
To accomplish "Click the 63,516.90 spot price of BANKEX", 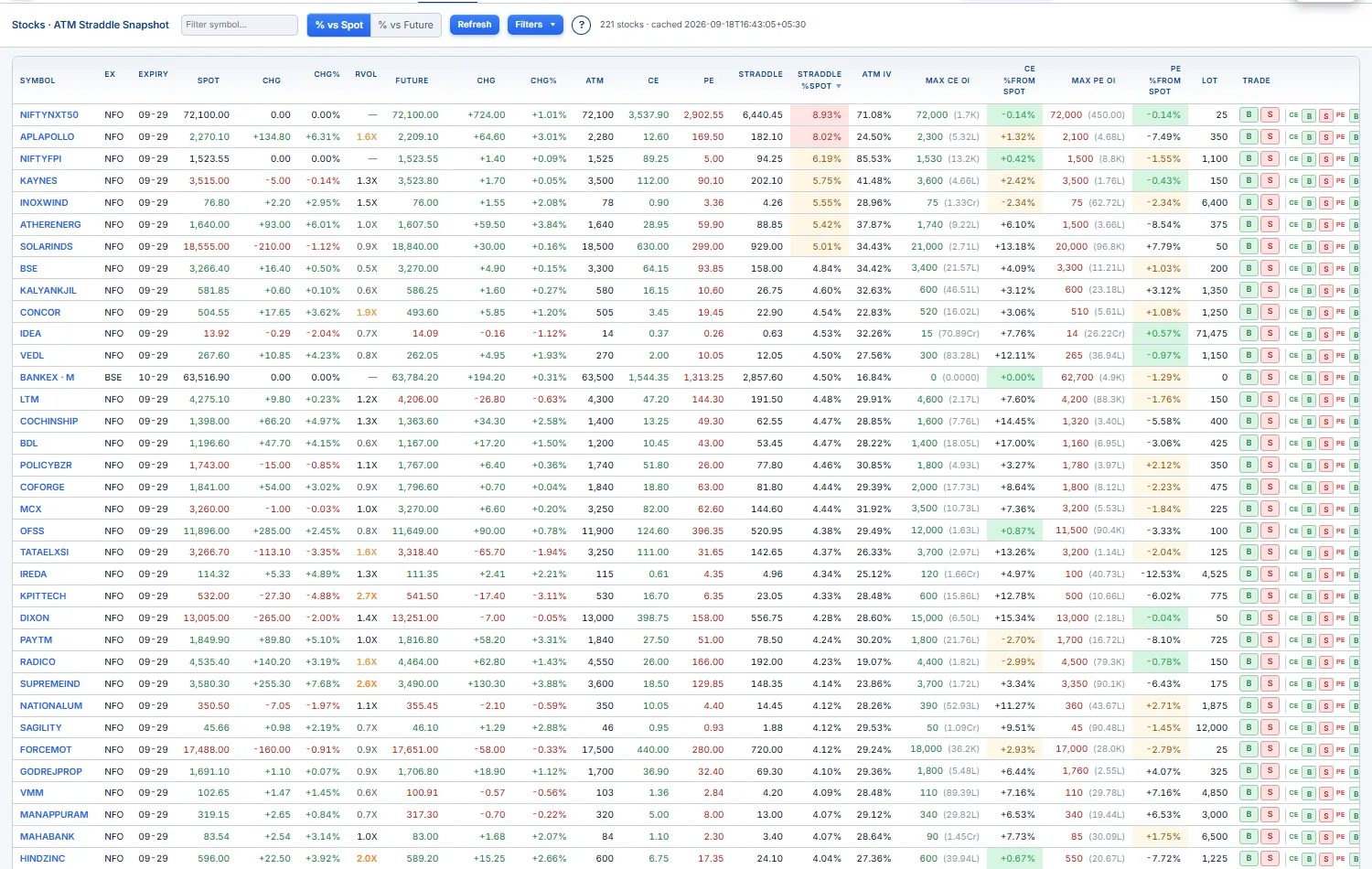I will tap(207, 378).
